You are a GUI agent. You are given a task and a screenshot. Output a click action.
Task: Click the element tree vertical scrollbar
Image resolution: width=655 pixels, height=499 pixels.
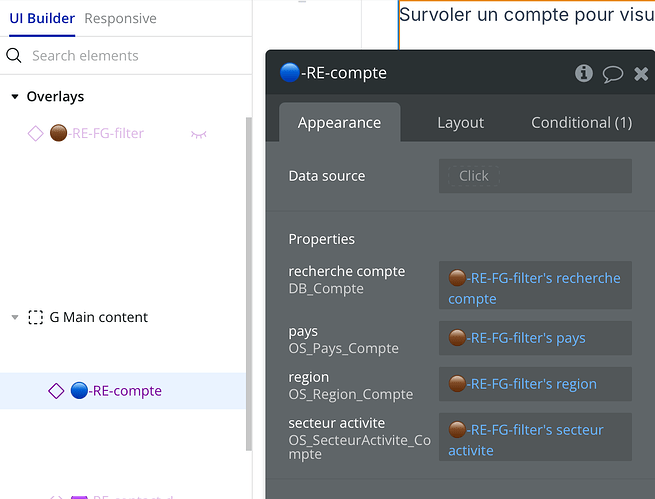click(x=249, y=284)
